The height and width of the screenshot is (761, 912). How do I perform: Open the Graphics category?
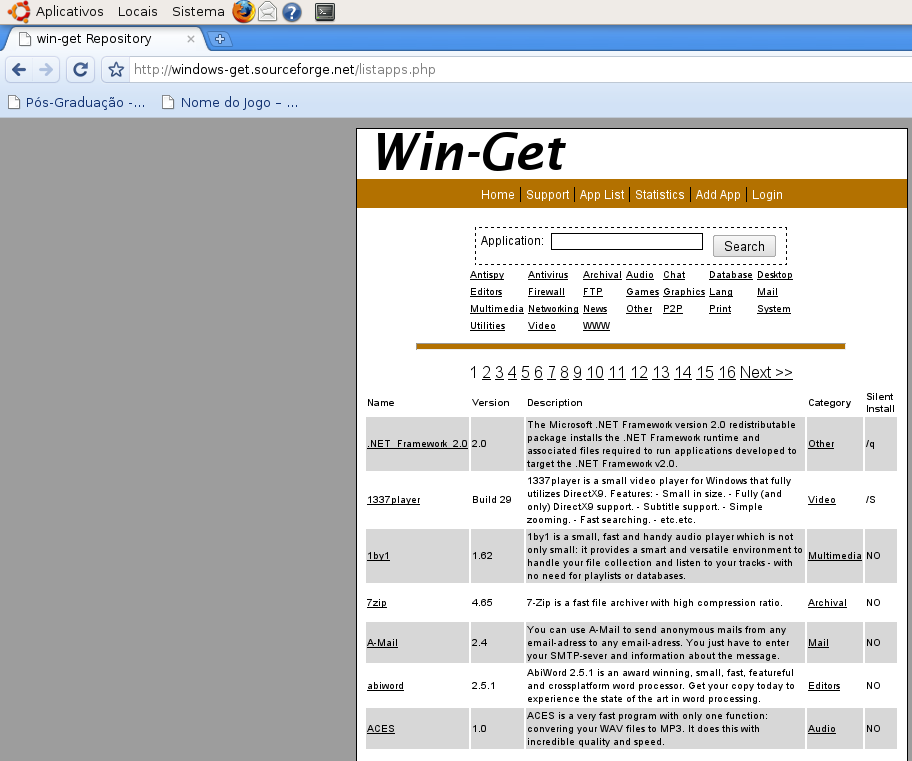(684, 291)
